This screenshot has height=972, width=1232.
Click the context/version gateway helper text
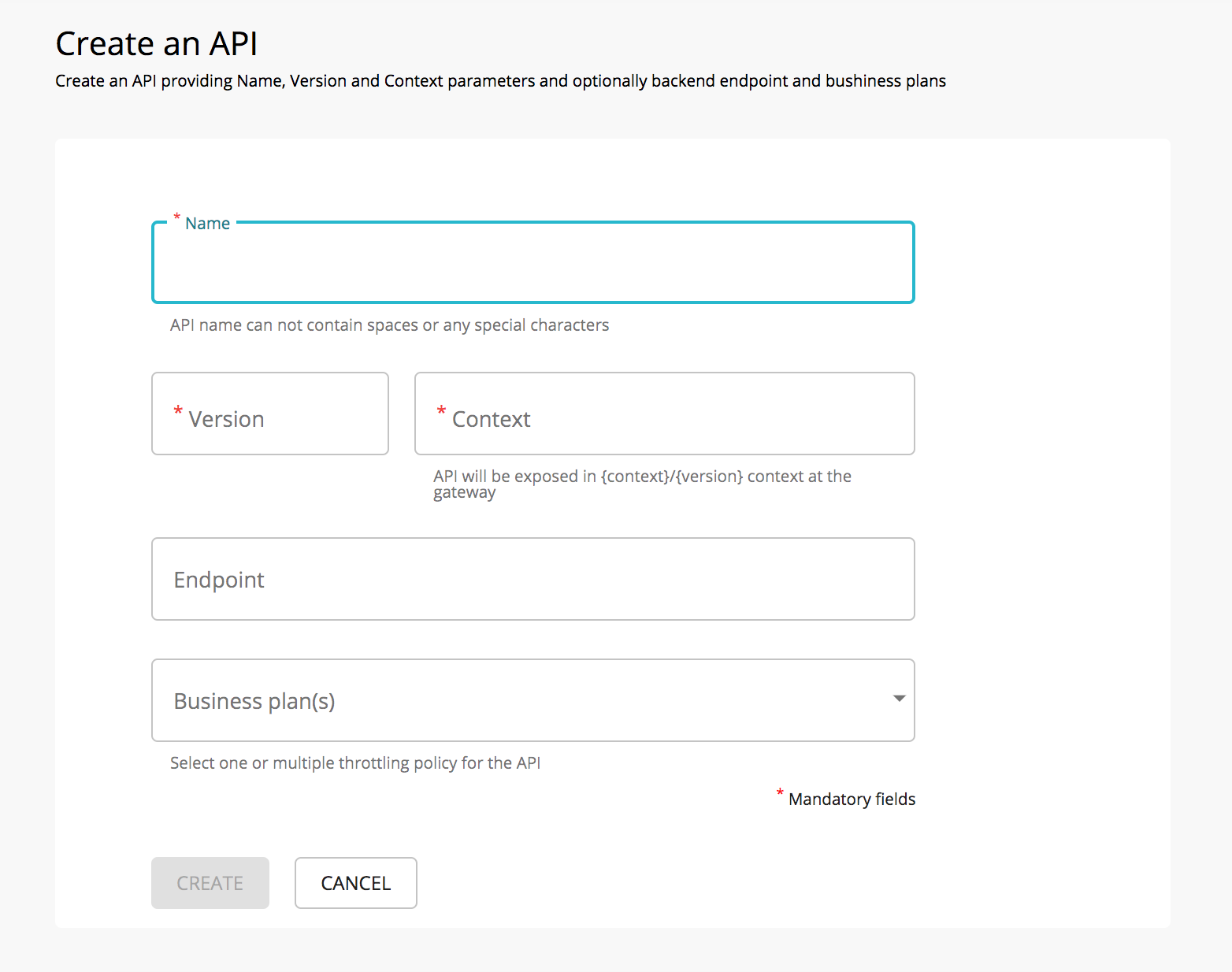point(641,484)
